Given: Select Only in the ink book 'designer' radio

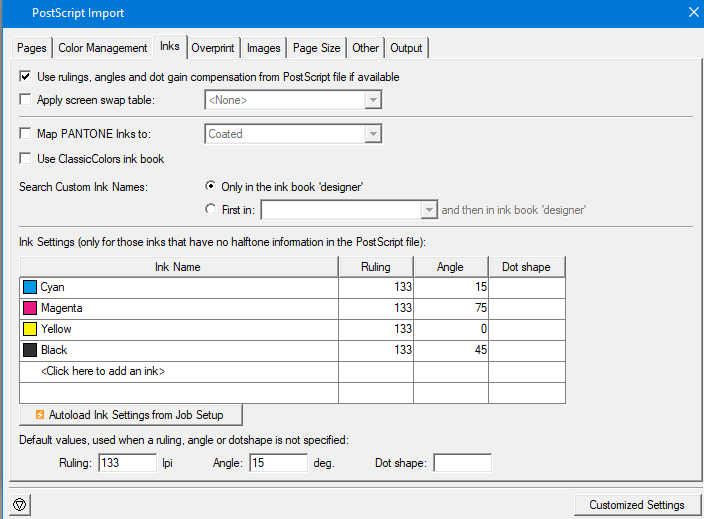Looking at the screenshot, I should click(210, 186).
